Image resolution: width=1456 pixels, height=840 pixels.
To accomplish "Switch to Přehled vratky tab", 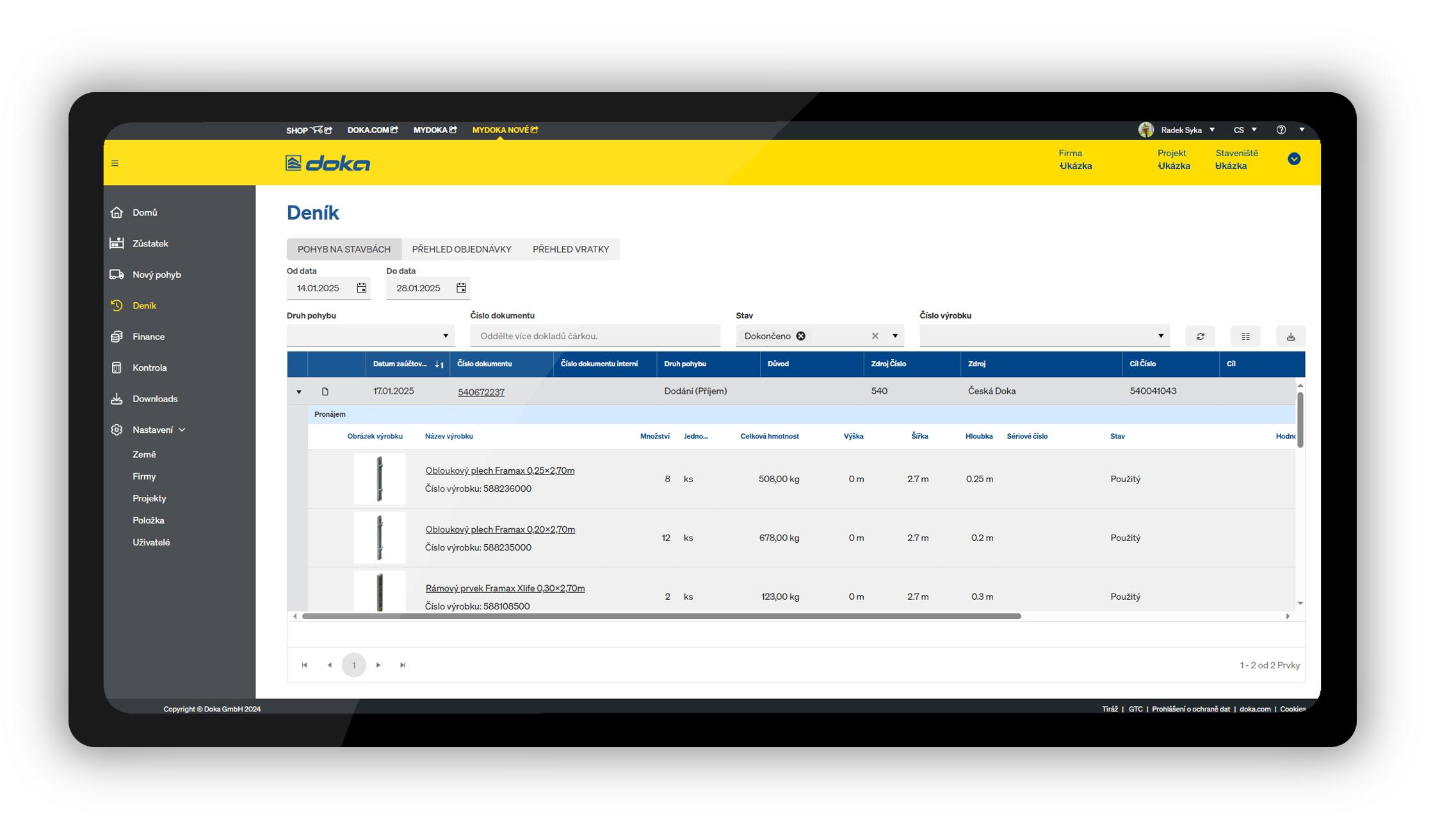I will 571,249.
